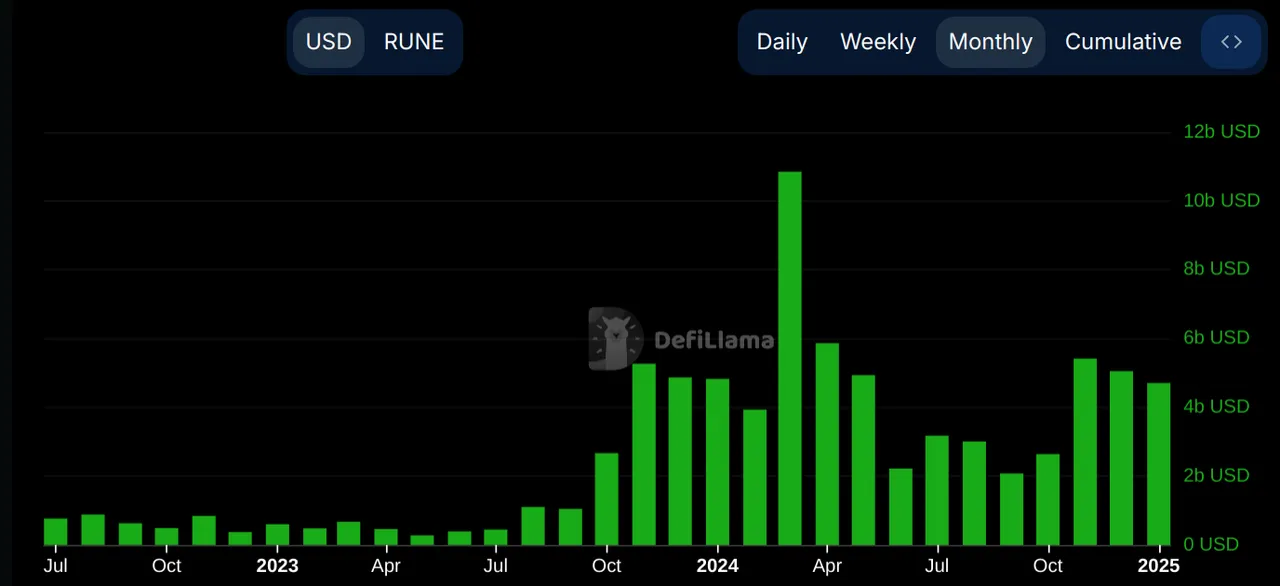Select the Monthly interval tab

990,42
